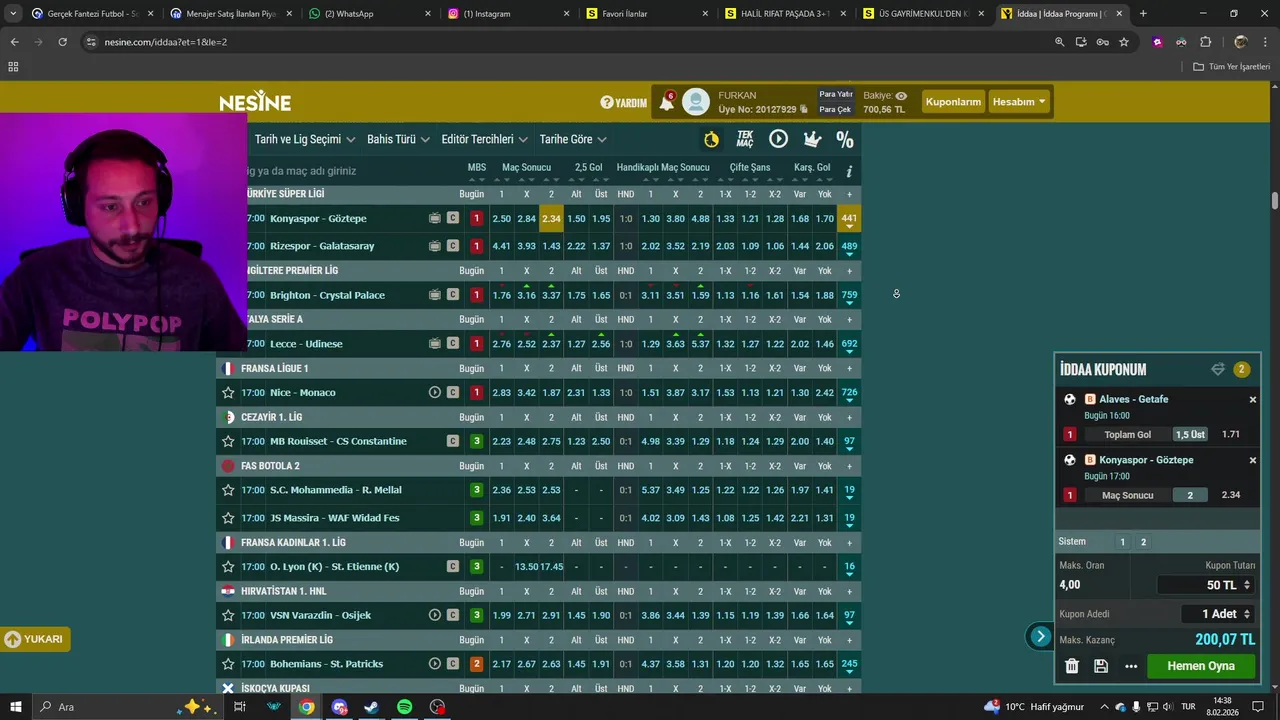The image size is (1280, 720).
Task: Switch to HALİL RIFAT PAŞADA tab
Action: click(x=785, y=14)
